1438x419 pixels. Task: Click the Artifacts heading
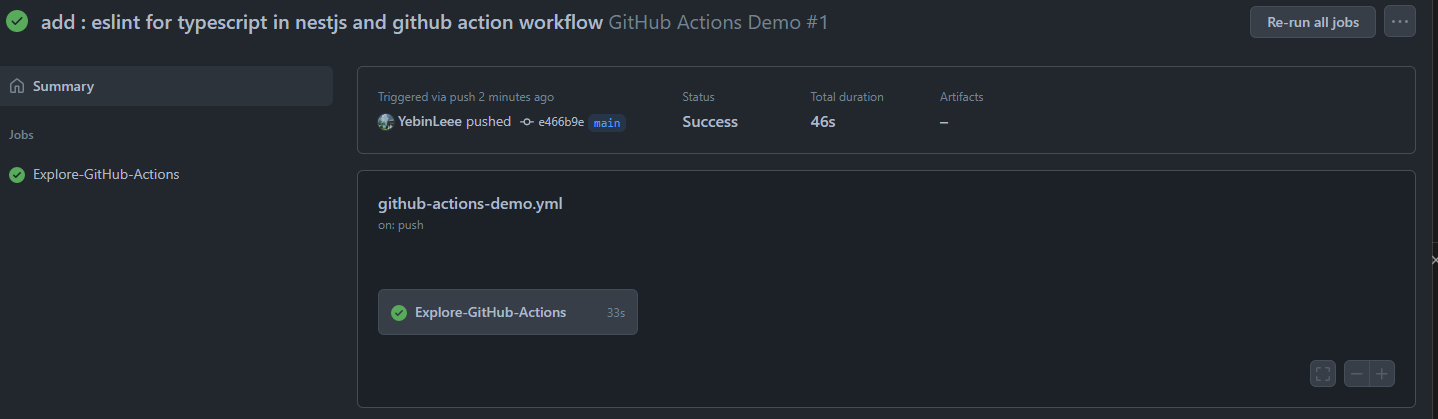click(x=962, y=97)
